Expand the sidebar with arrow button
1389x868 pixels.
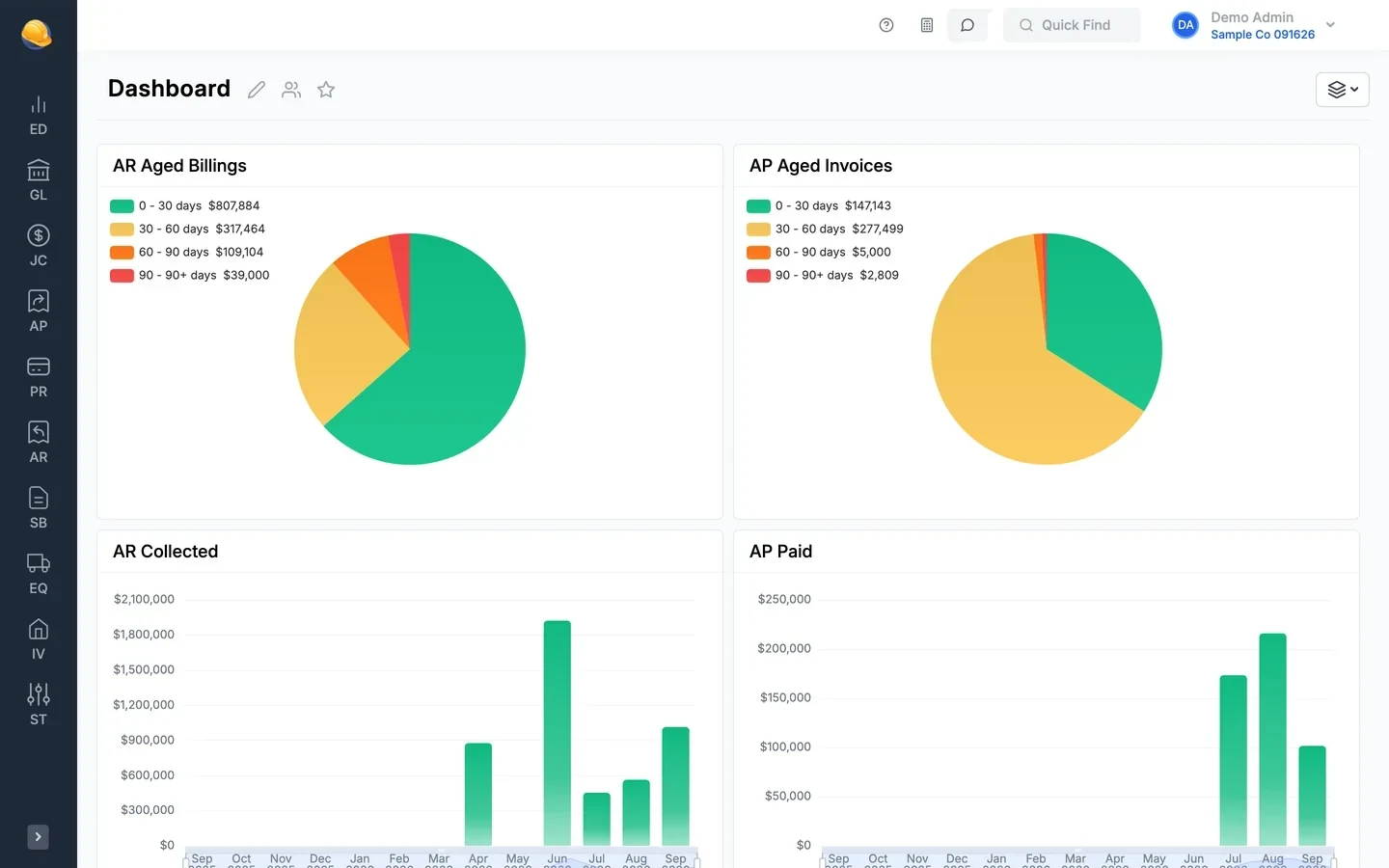(38, 837)
